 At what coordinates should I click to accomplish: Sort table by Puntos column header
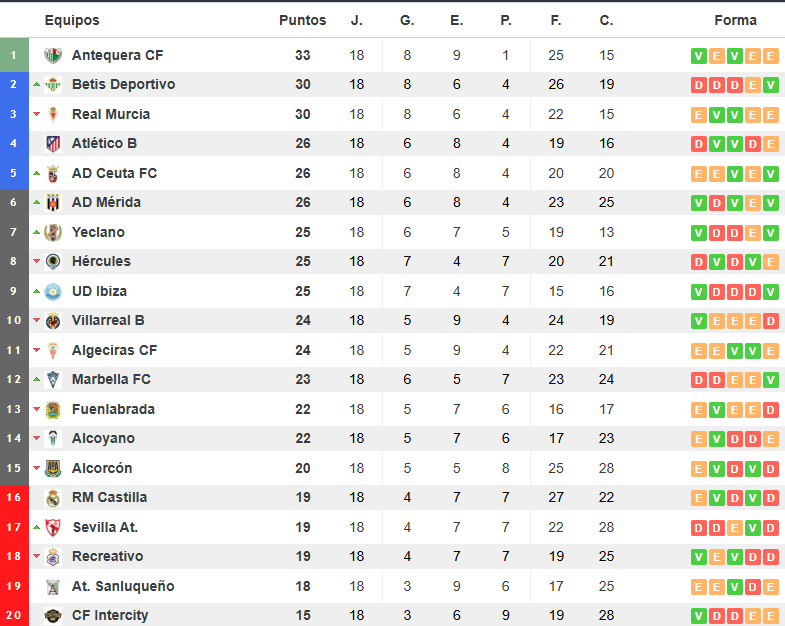(302, 20)
